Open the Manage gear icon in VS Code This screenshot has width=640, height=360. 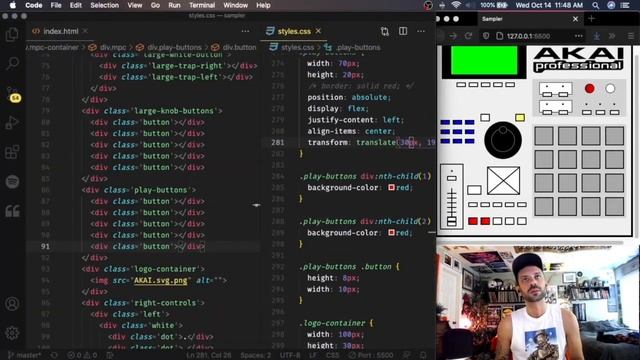[12, 333]
